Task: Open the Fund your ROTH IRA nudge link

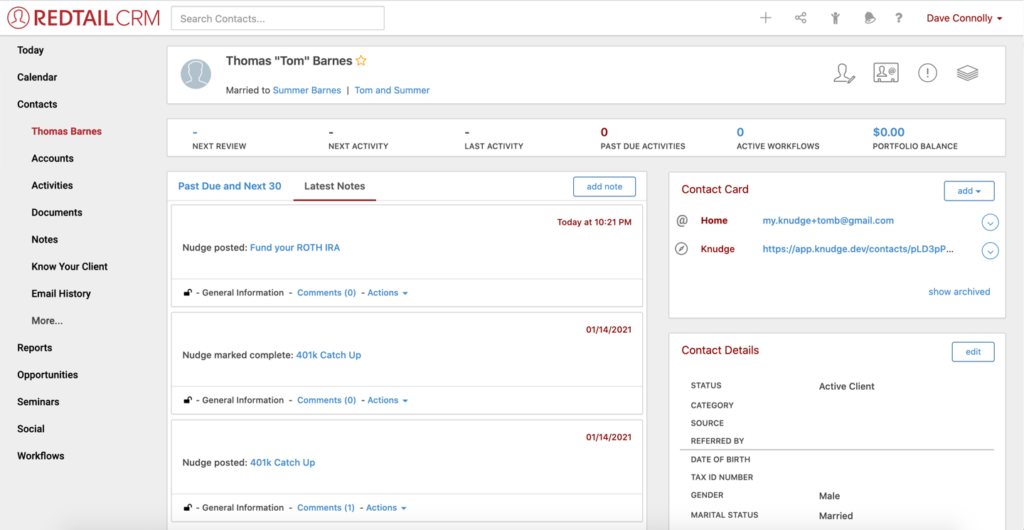Action: click(x=295, y=248)
